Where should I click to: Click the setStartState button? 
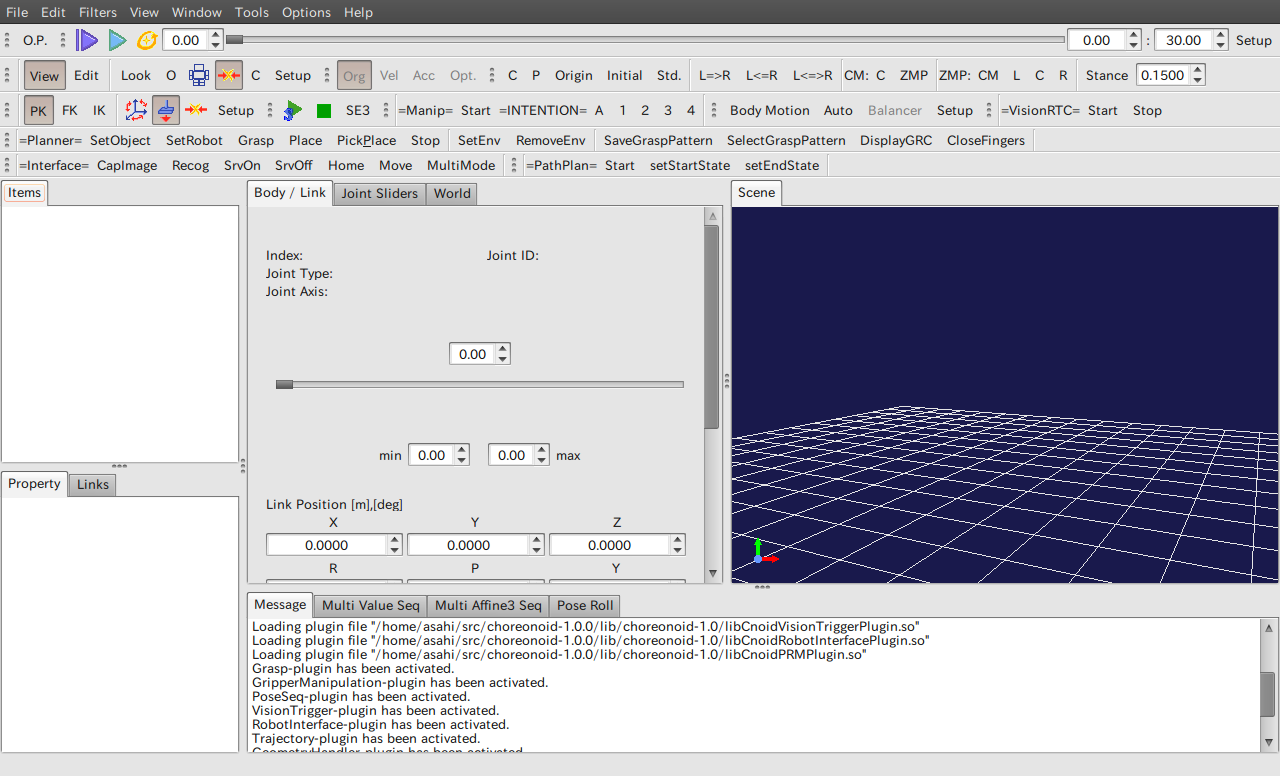coord(690,165)
